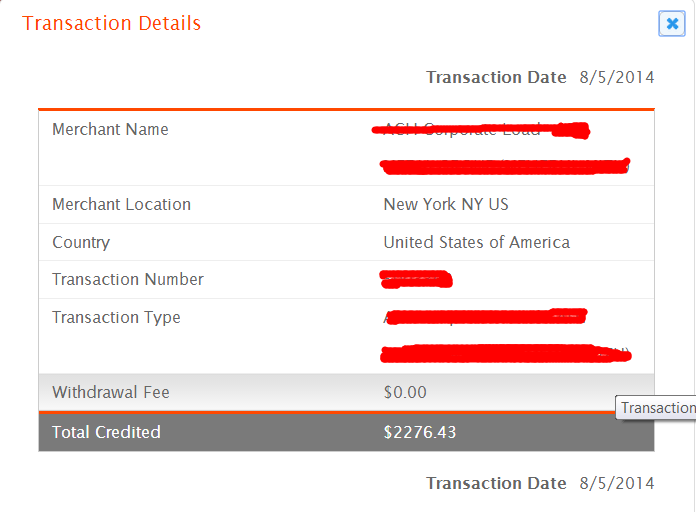This screenshot has width=696, height=512.
Task: Click the $2276.43 total credited amount
Action: [x=420, y=432]
